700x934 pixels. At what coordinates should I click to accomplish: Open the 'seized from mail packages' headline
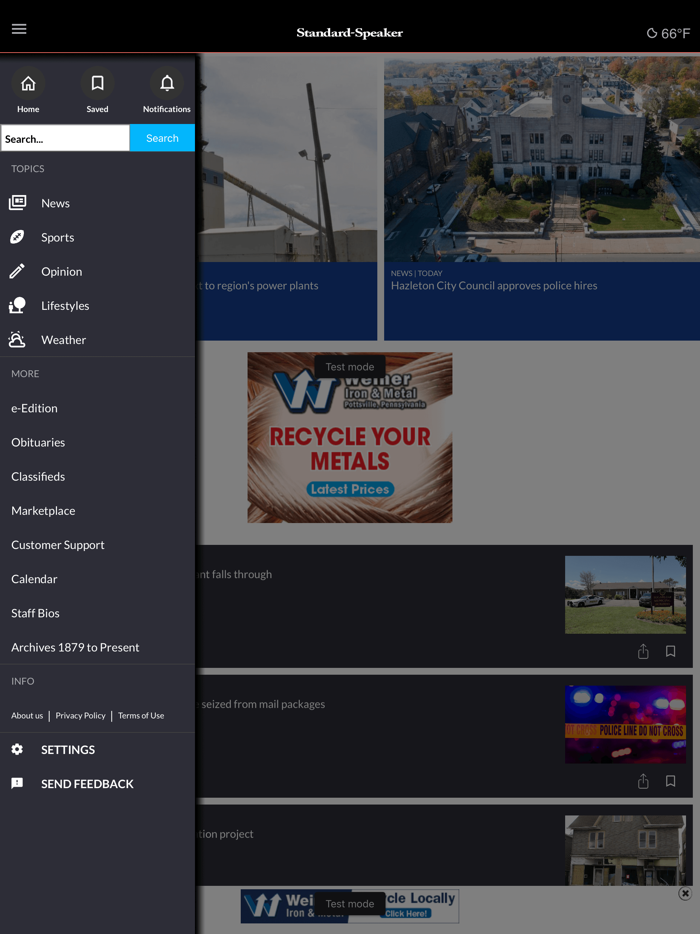click(x=261, y=704)
